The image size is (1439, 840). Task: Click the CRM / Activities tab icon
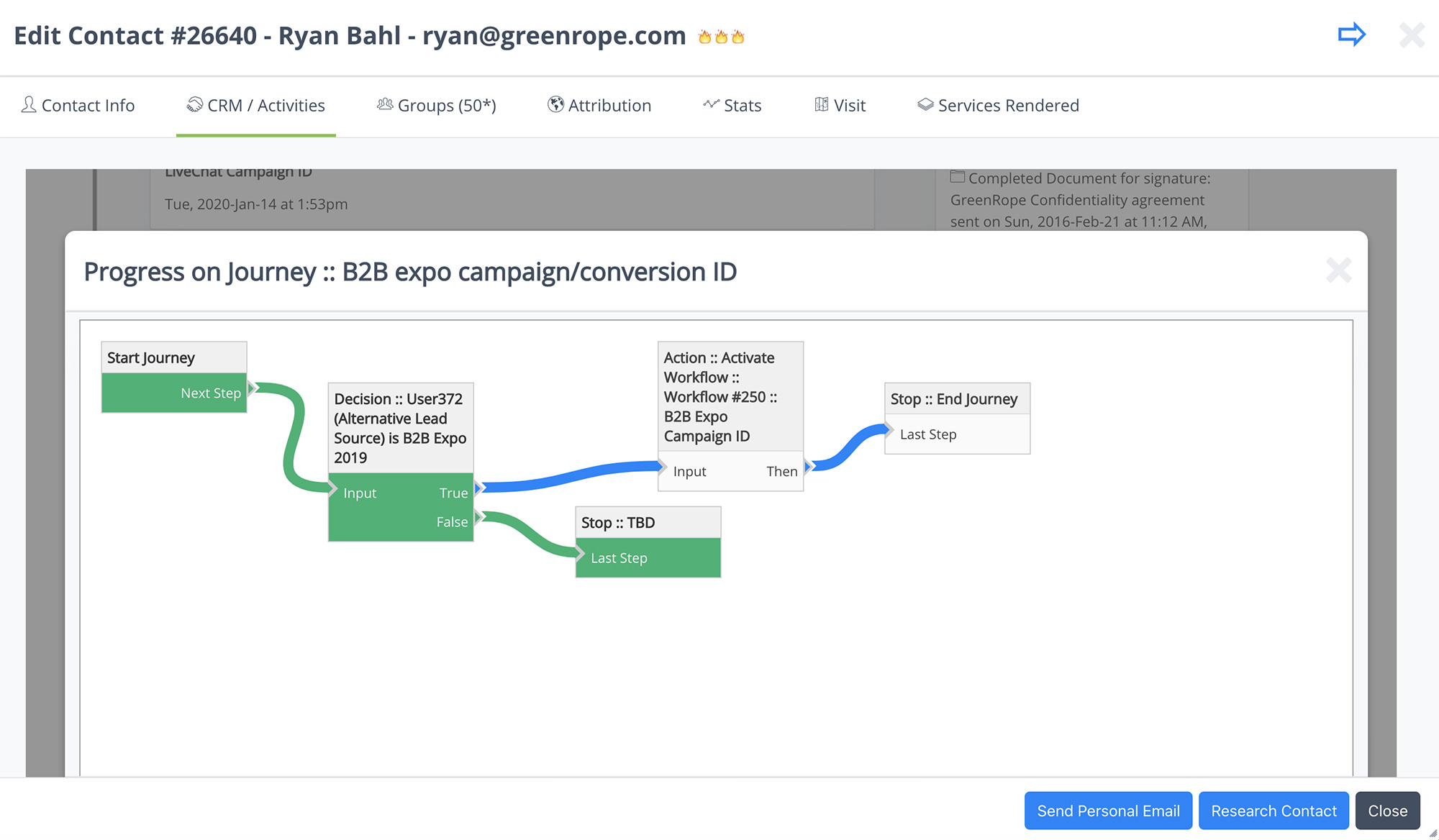coord(192,104)
